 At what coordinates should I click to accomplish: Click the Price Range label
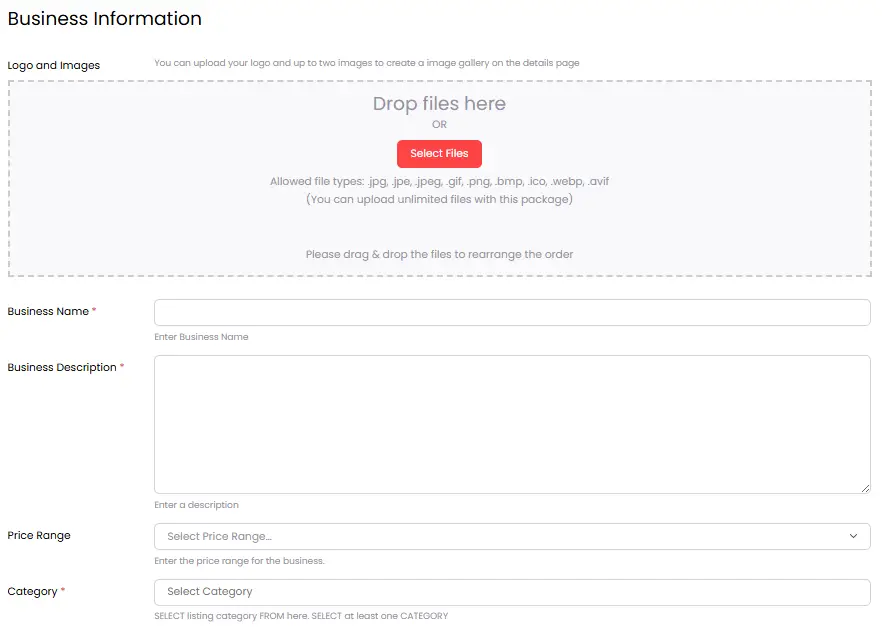(39, 536)
